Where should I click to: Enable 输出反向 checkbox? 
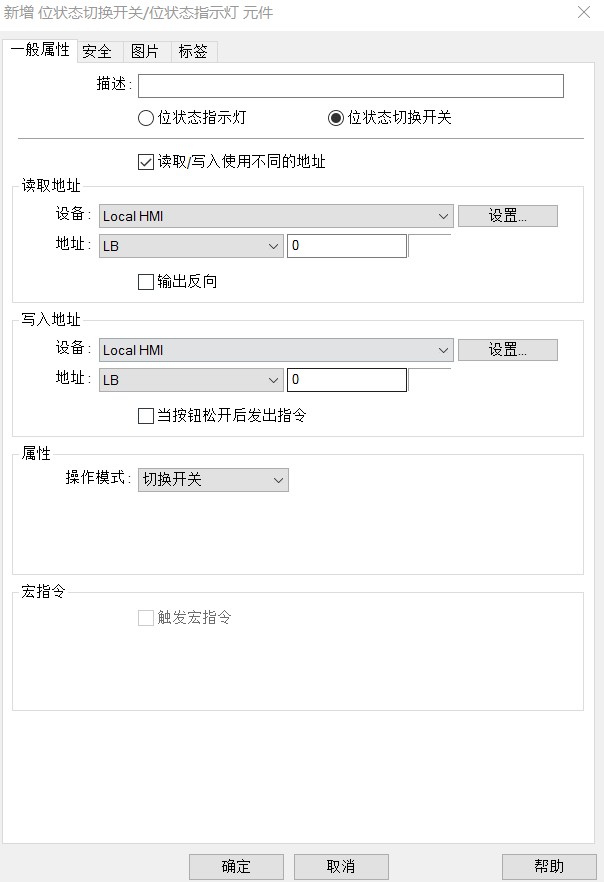coord(146,282)
